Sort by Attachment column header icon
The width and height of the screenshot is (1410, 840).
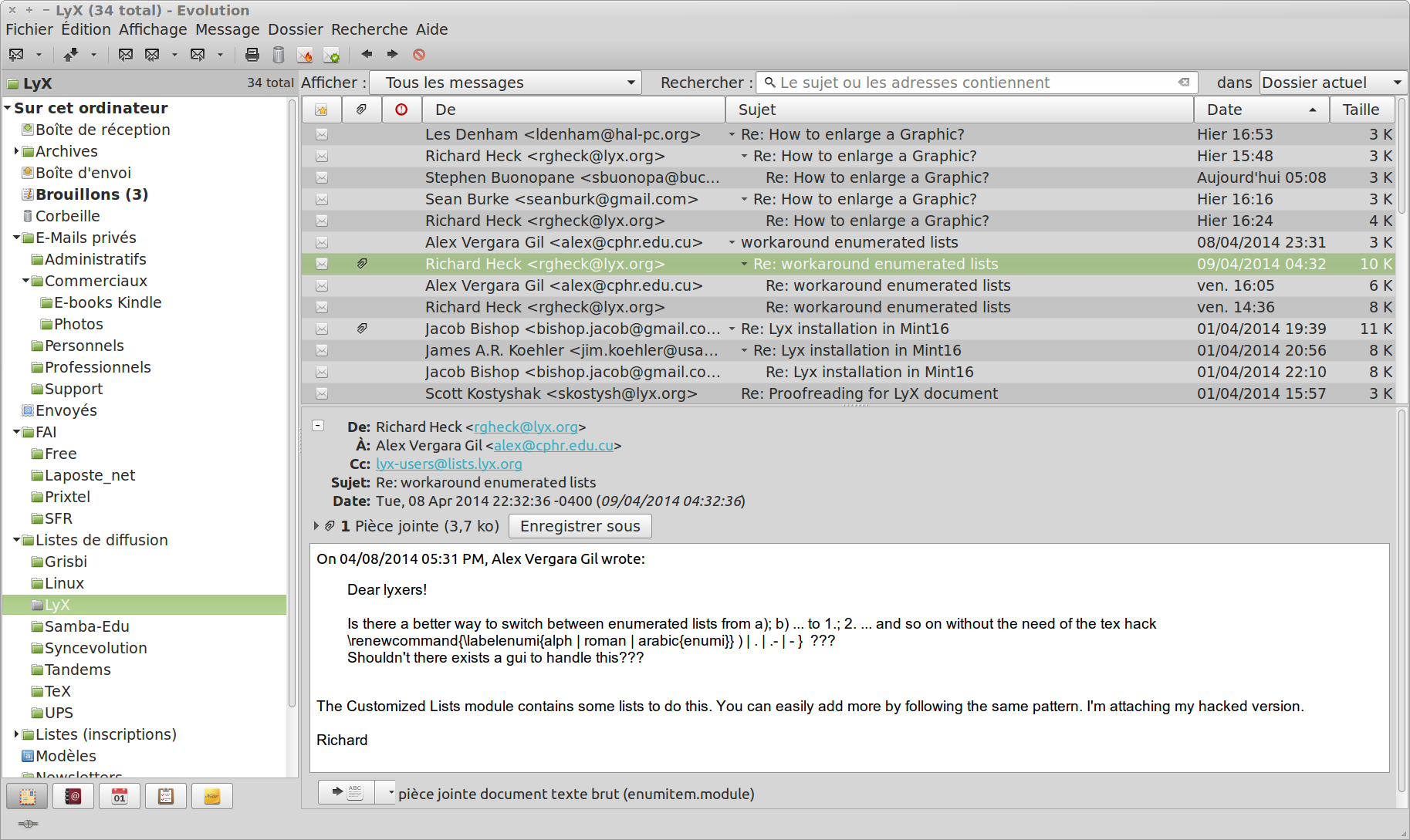(361, 110)
